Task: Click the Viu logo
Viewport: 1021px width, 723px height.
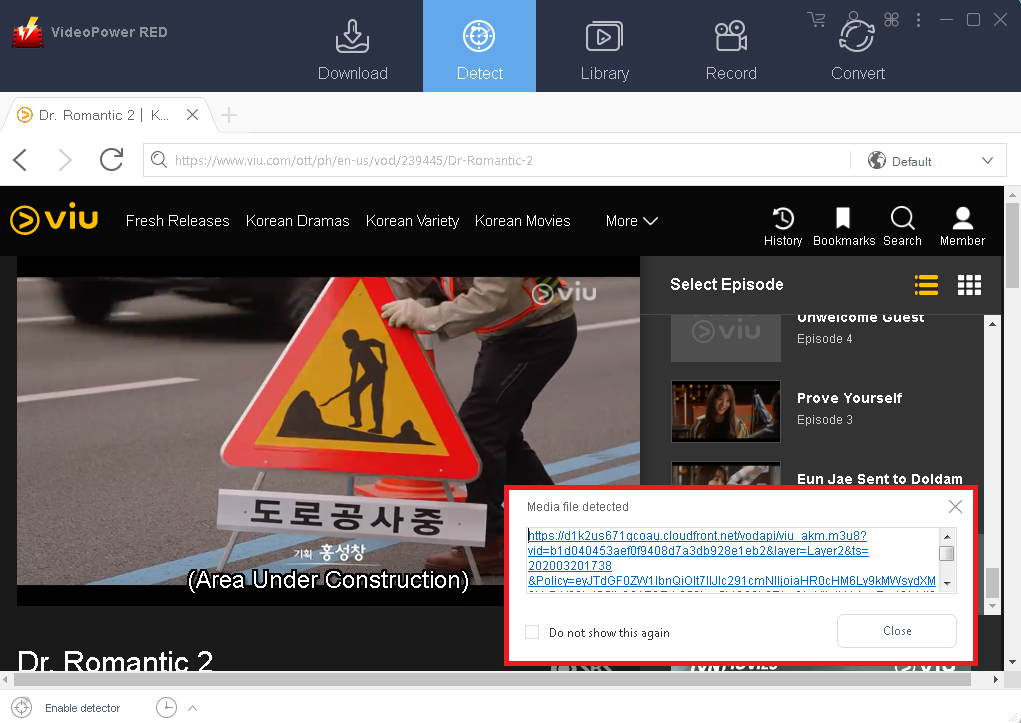Action: tap(54, 219)
